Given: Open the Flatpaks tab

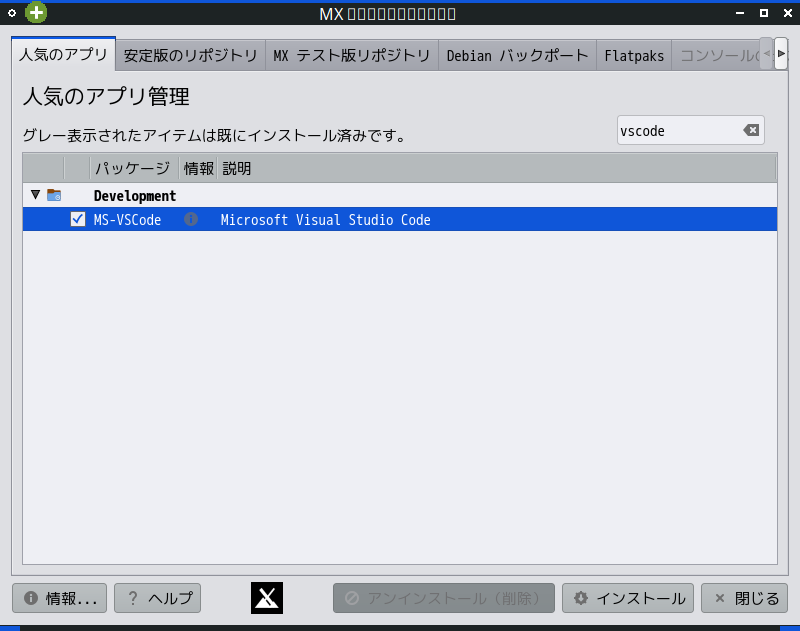Looking at the screenshot, I should pos(634,56).
